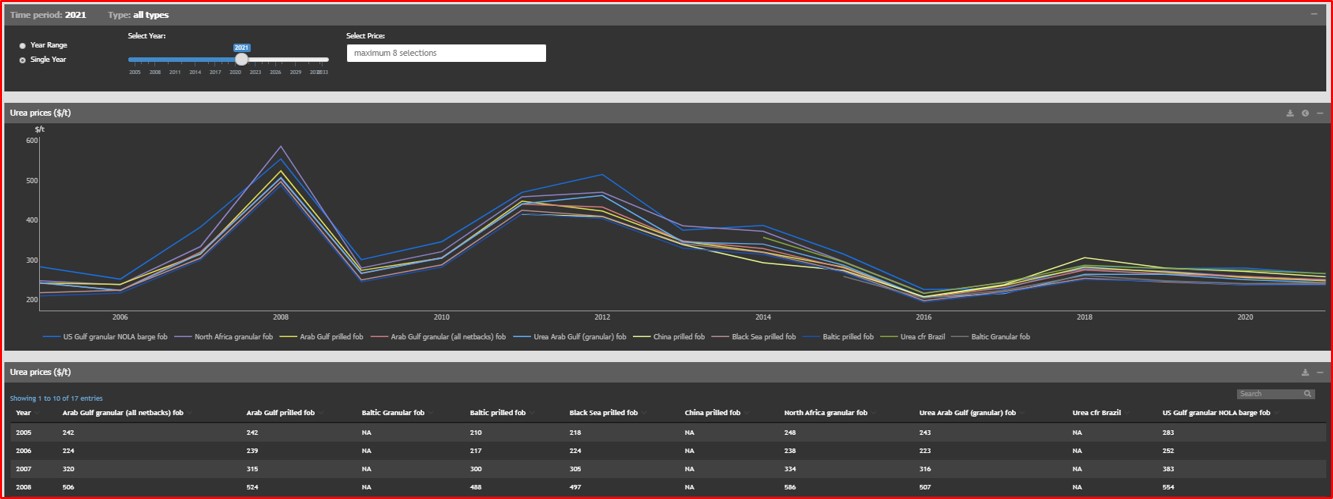Click the table Search input field
Image resolution: width=1333 pixels, height=499 pixels.
point(1269,394)
